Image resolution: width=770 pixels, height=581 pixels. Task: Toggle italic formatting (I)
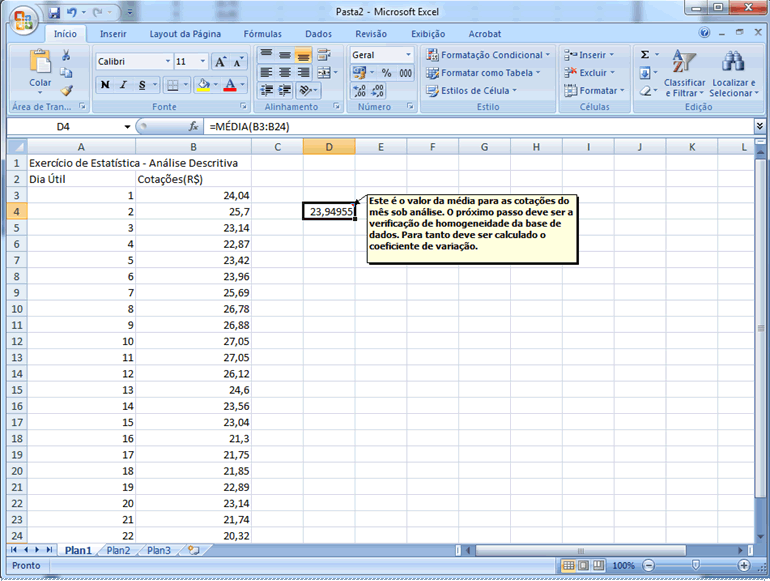pyautogui.click(x=123, y=85)
